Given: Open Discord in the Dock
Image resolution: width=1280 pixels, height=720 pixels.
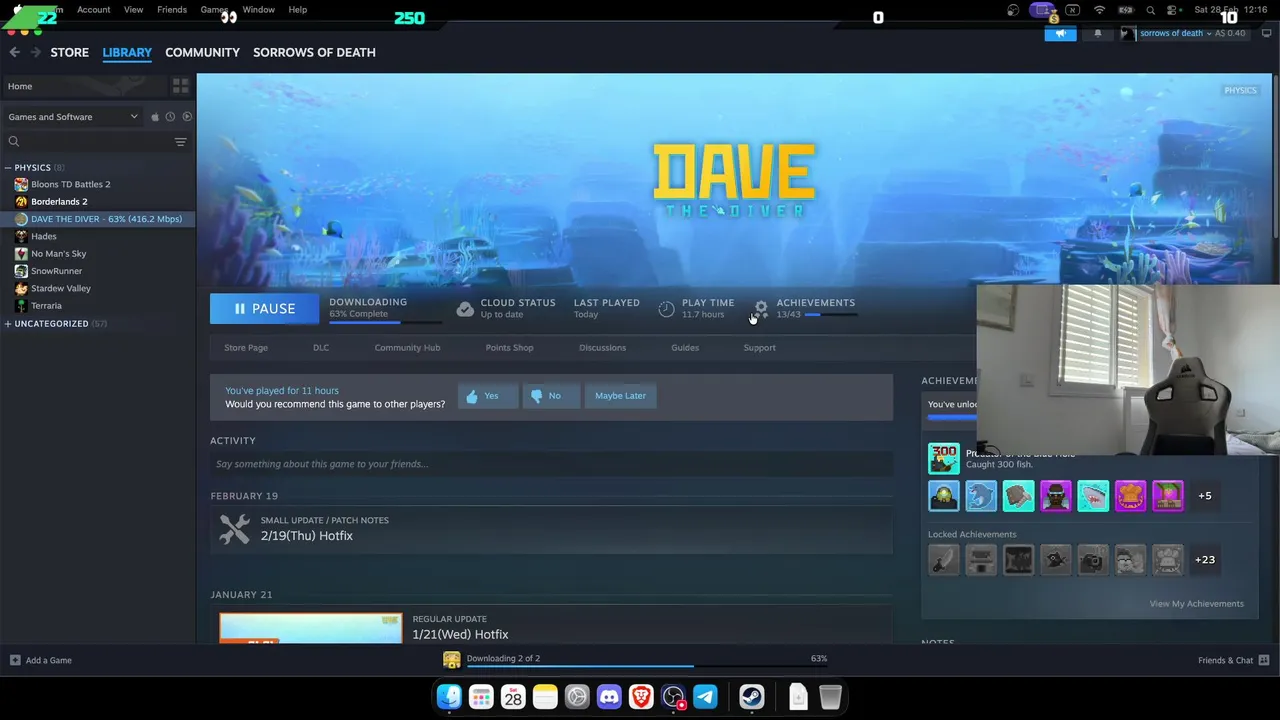Looking at the screenshot, I should coord(609,697).
